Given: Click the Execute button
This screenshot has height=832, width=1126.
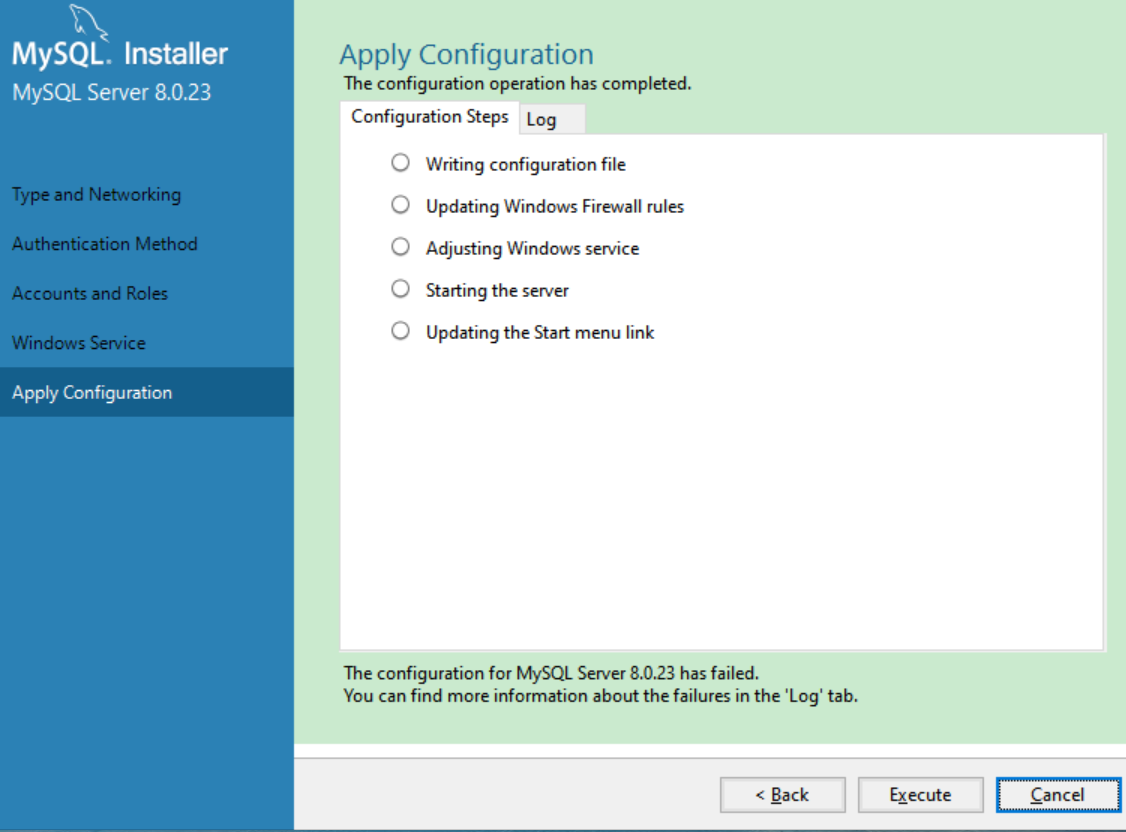Looking at the screenshot, I should (x=921, y=795).
